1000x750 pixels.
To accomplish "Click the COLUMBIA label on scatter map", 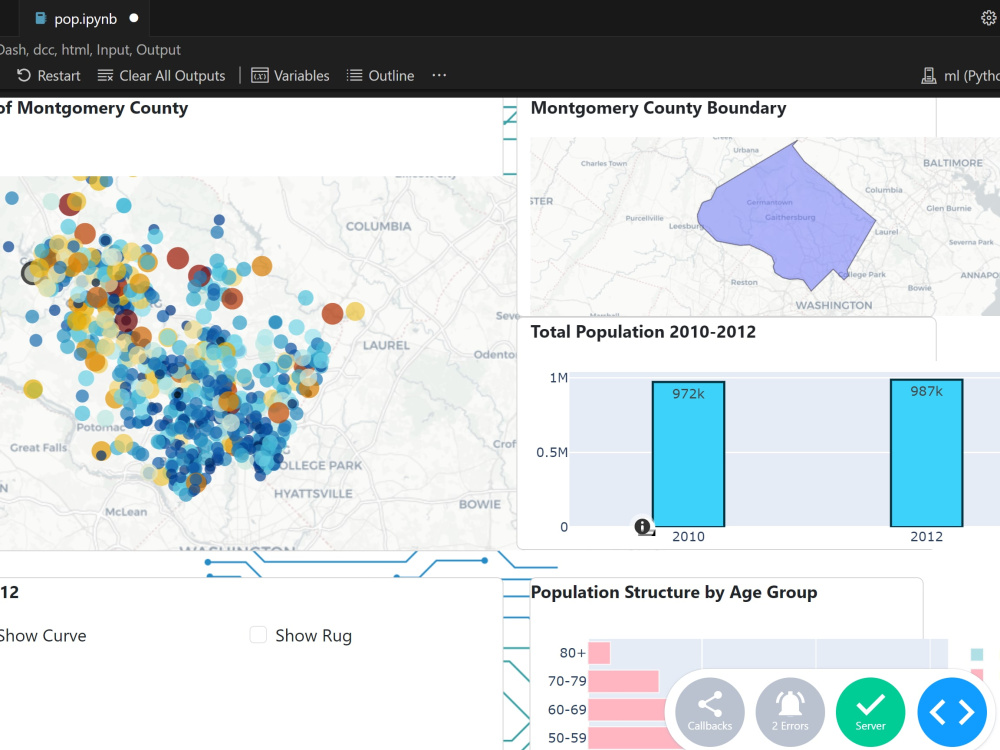I will pos(378,226).
